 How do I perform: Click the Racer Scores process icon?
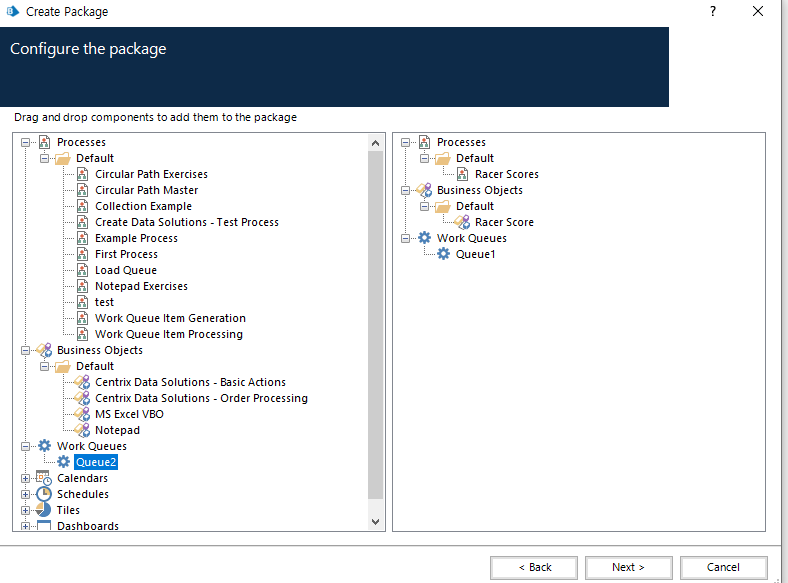pyautogui.click(x=463, y=174)
